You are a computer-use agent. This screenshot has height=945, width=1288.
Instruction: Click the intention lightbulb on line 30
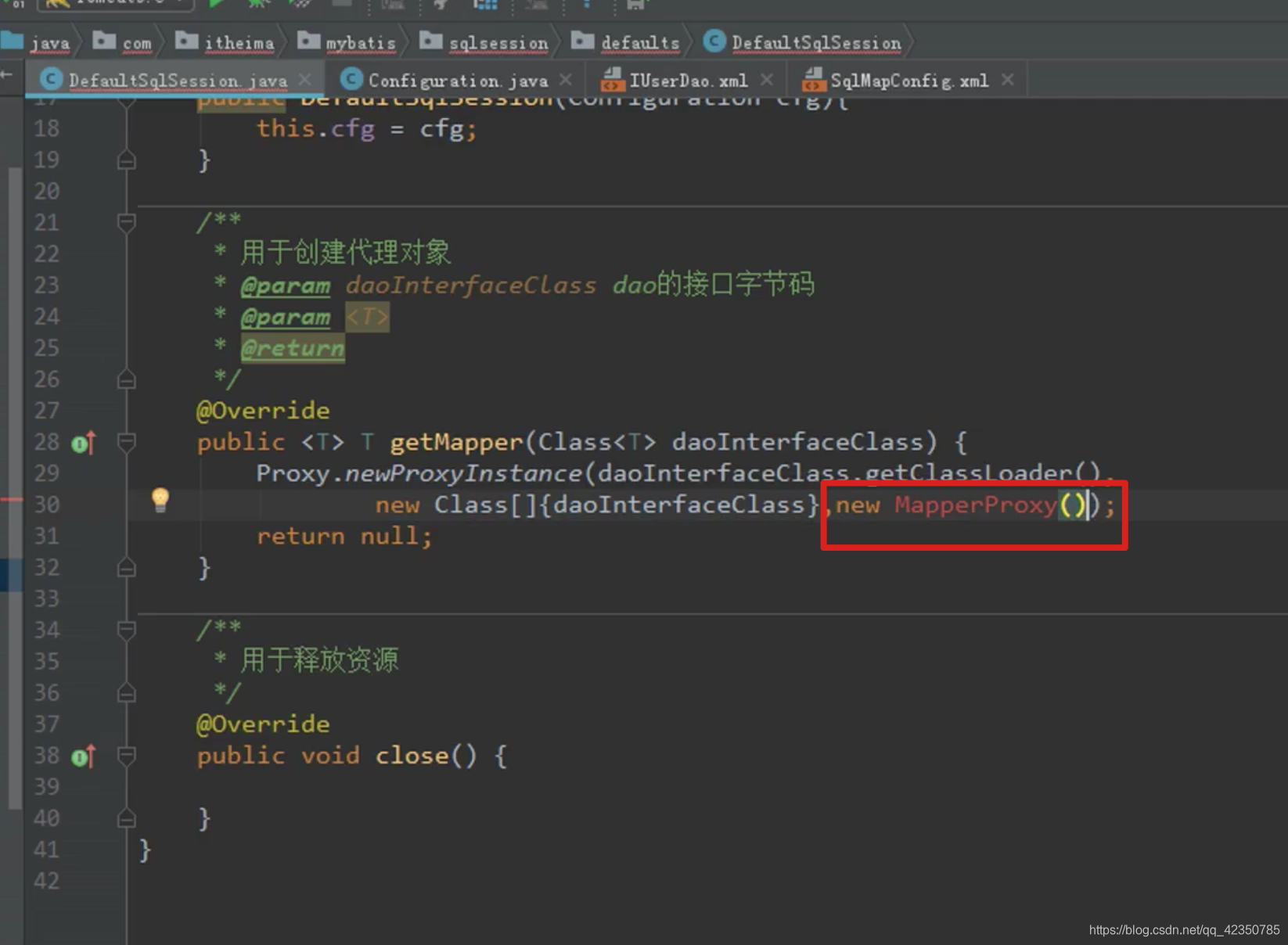tap(160, 499)
